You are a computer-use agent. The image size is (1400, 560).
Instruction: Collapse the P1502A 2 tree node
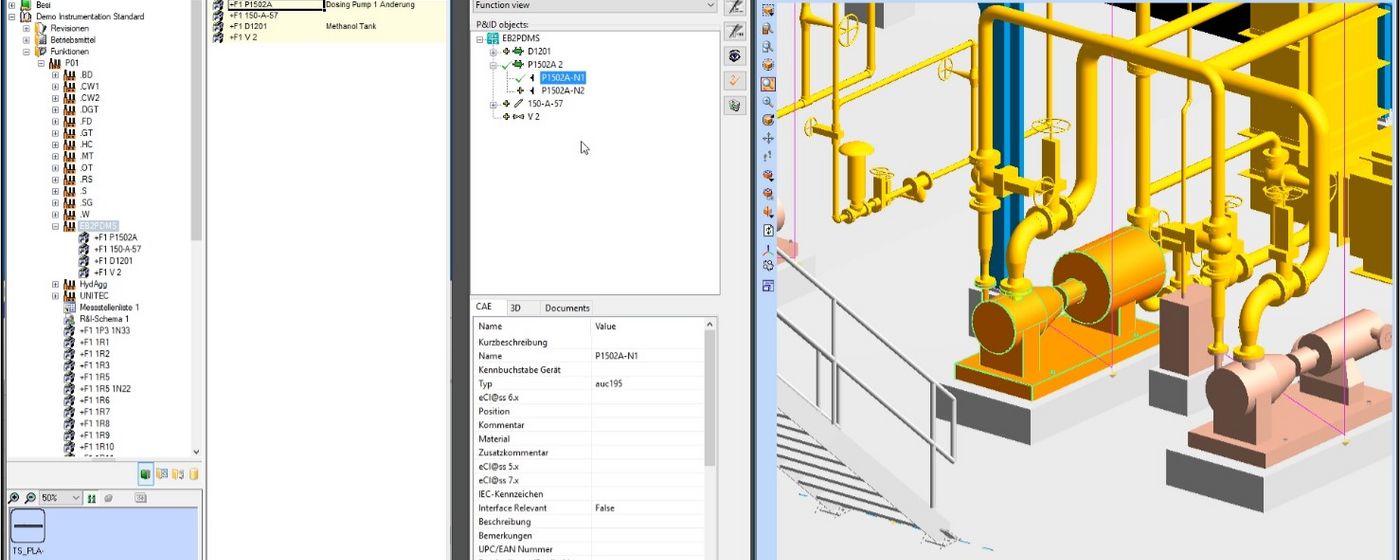(x=493, y=65)
